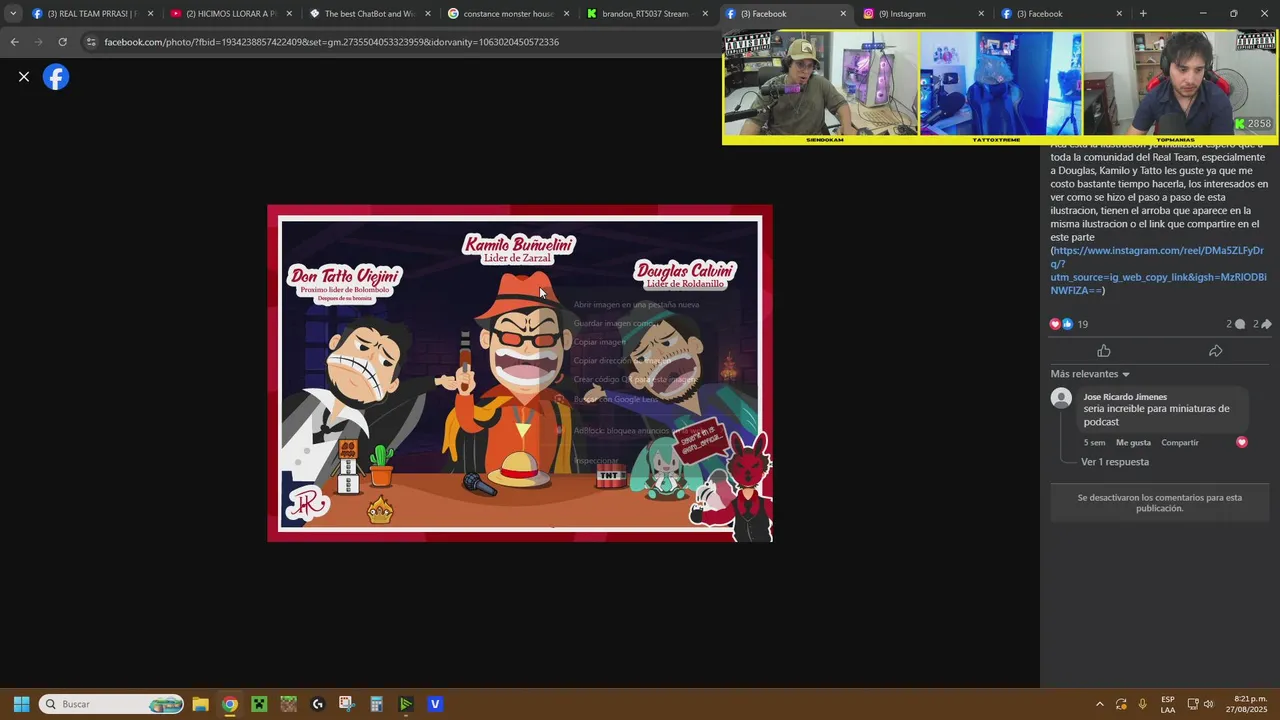The image size is (1280, 720).
Task: Close the Instagram tab
Action: (981, 14)
